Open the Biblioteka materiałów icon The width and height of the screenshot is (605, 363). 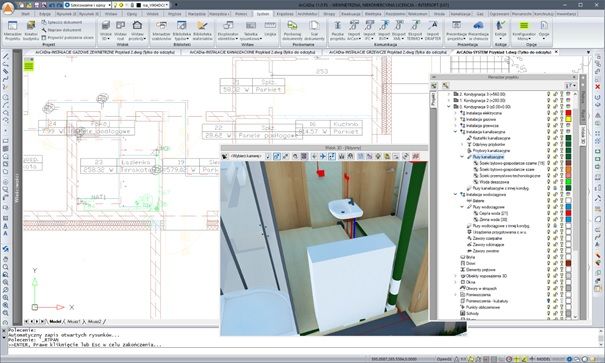tap(202, 30)
